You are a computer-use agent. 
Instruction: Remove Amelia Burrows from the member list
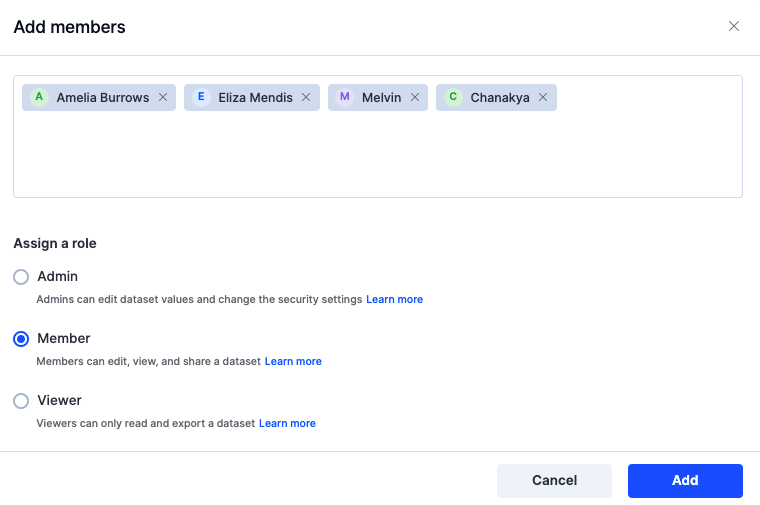[x=163, y=97]
